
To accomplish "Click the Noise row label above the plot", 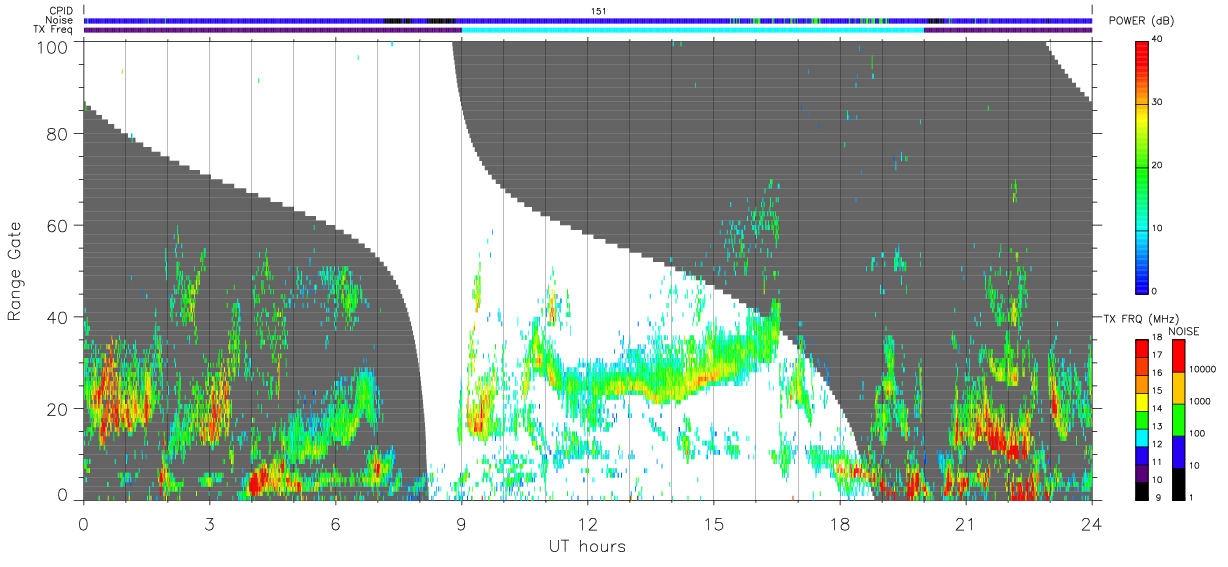I will pyautogui.click(x=61, y=20).
